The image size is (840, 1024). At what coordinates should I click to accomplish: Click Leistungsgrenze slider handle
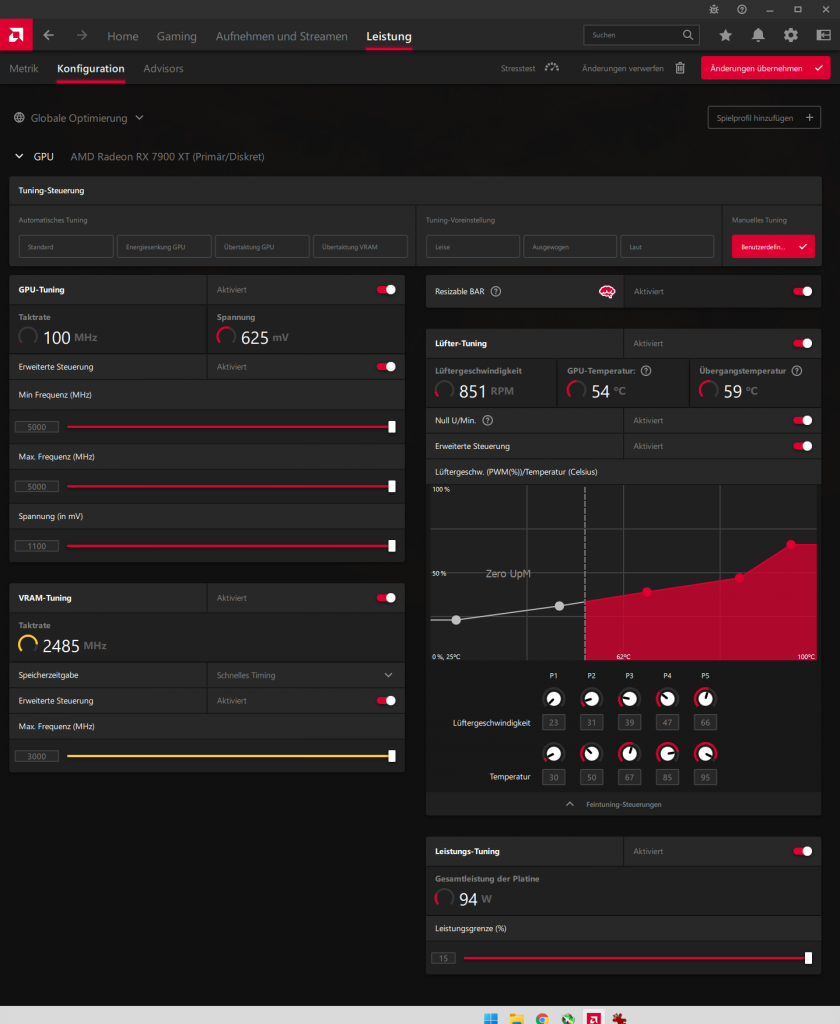pyautogui.click(x=808, y=958)
